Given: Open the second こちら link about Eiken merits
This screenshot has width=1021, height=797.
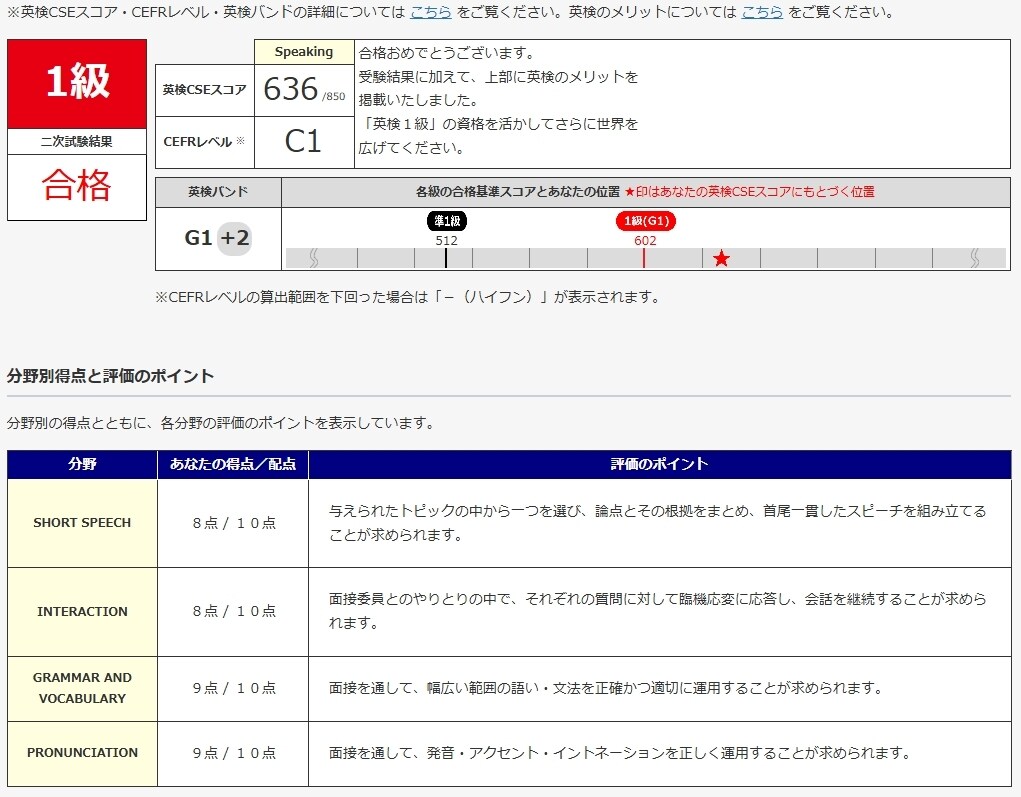Looking at the screenshot, I should click(762, 12).
